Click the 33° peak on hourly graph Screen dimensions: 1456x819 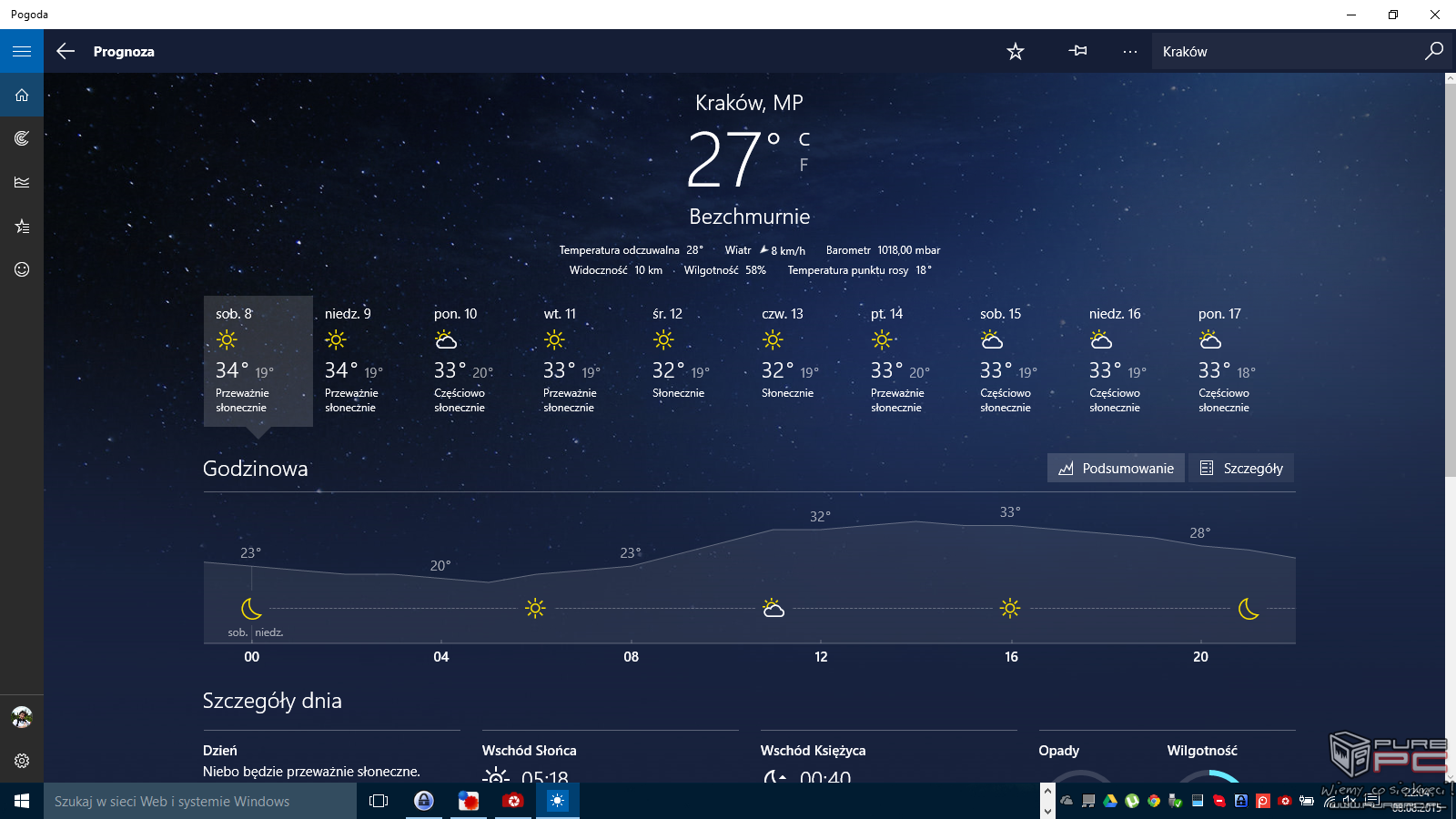click(x=1010, y=512)
